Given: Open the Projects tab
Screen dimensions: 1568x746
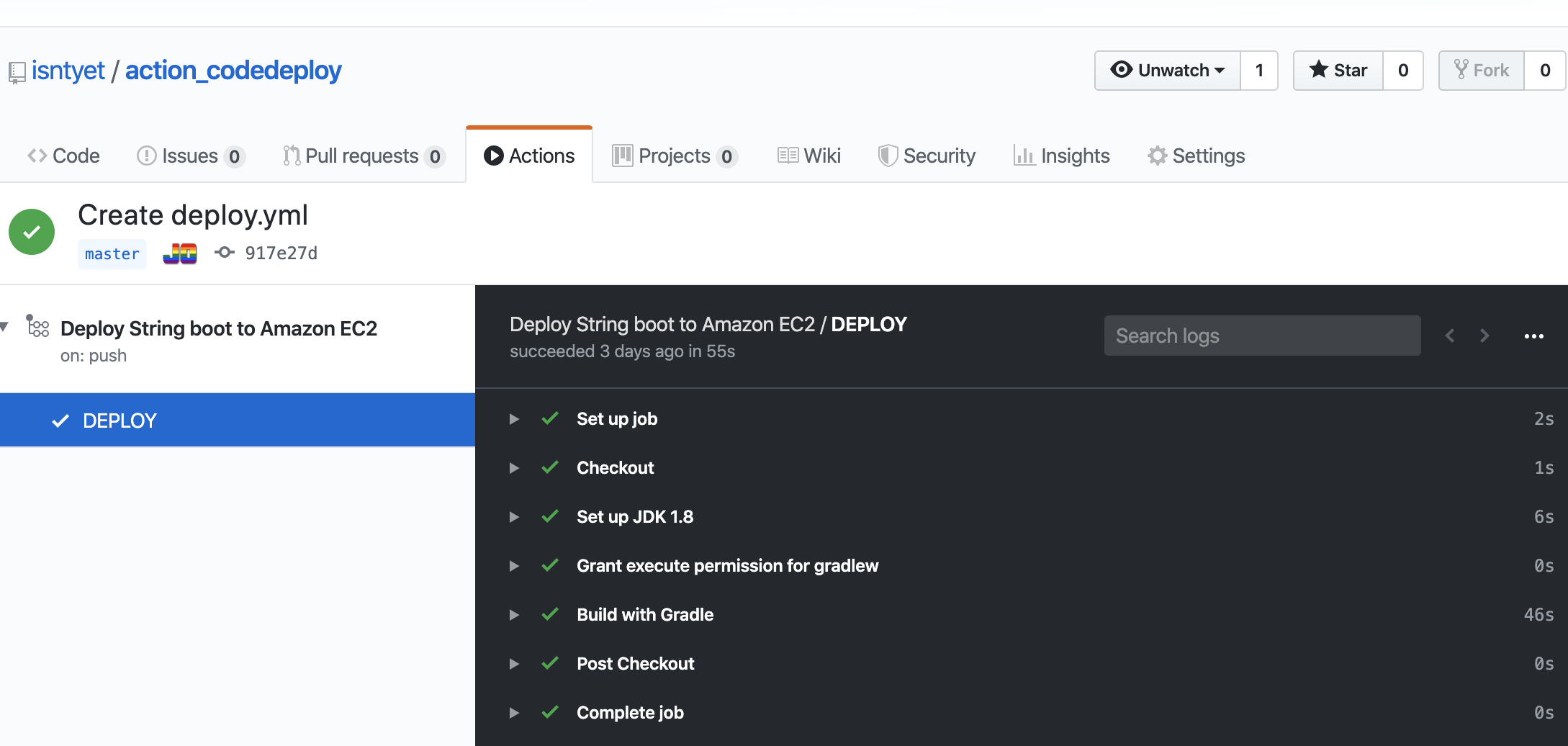Looking at the screenshot, I should coord(675,156).
